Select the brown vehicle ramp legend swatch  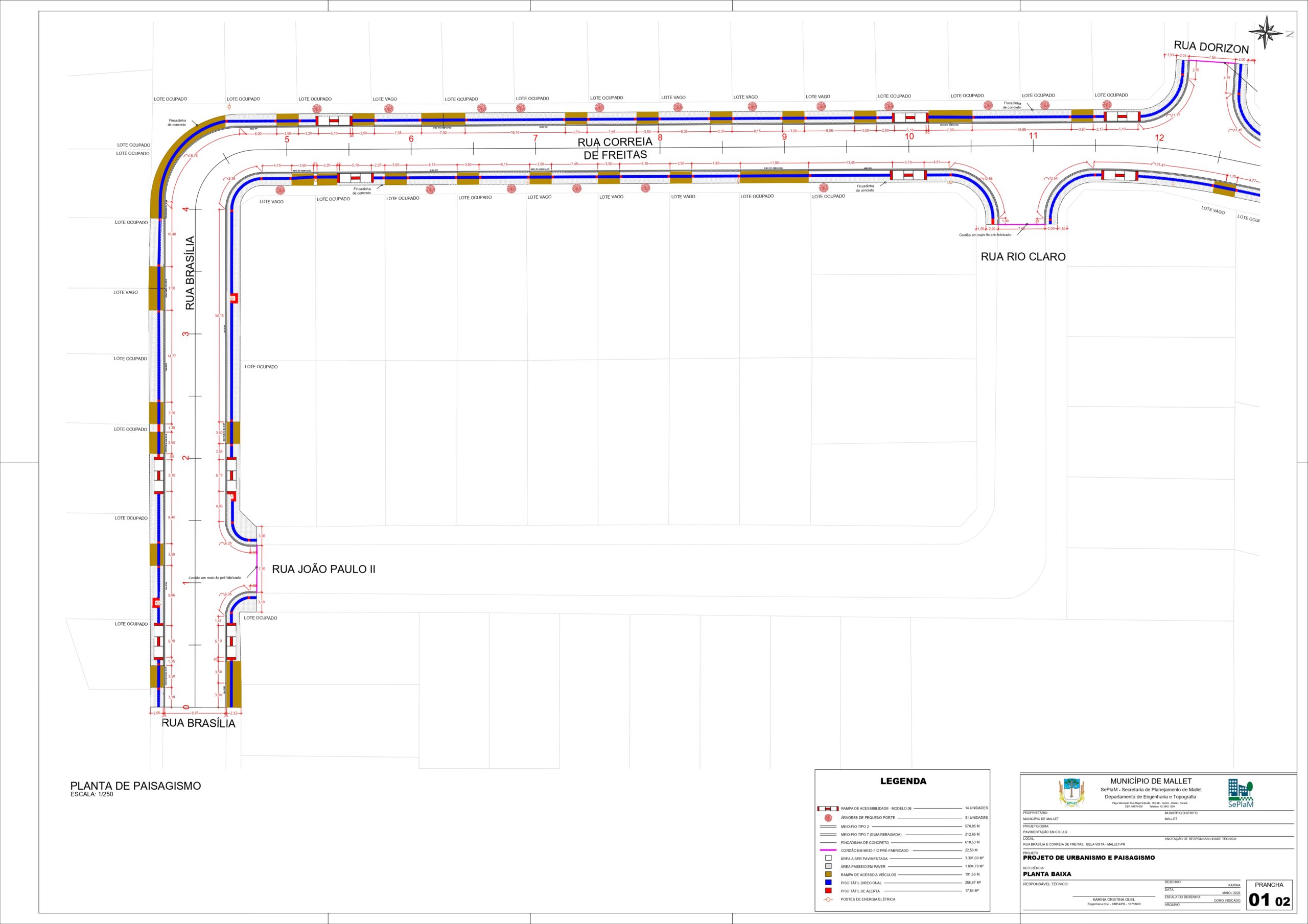click(x=829, y=874)
